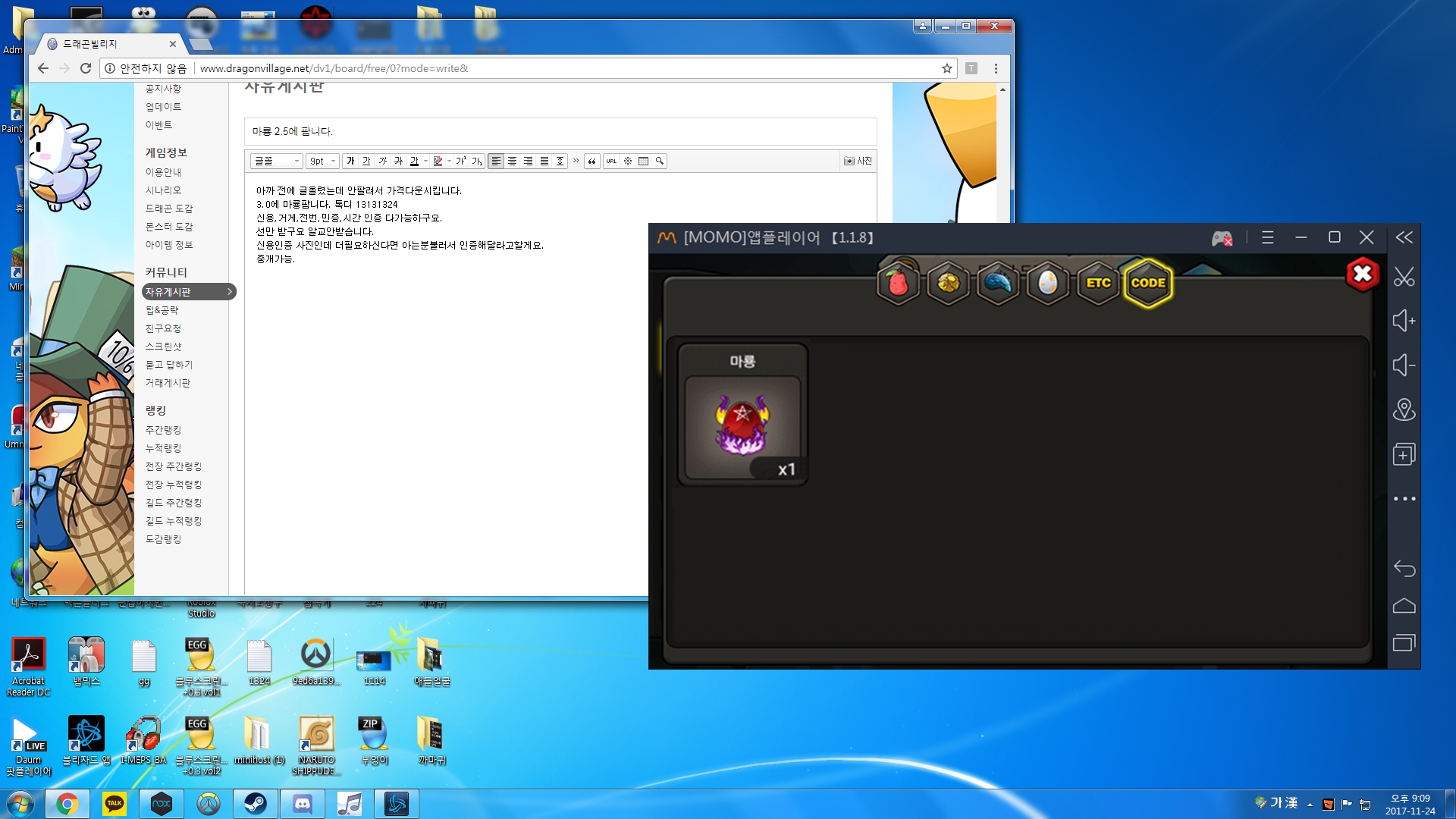This screenshot has width=1456, height=819.
Task: Open the 거래게시판 sidebar link
Action: 168,383
